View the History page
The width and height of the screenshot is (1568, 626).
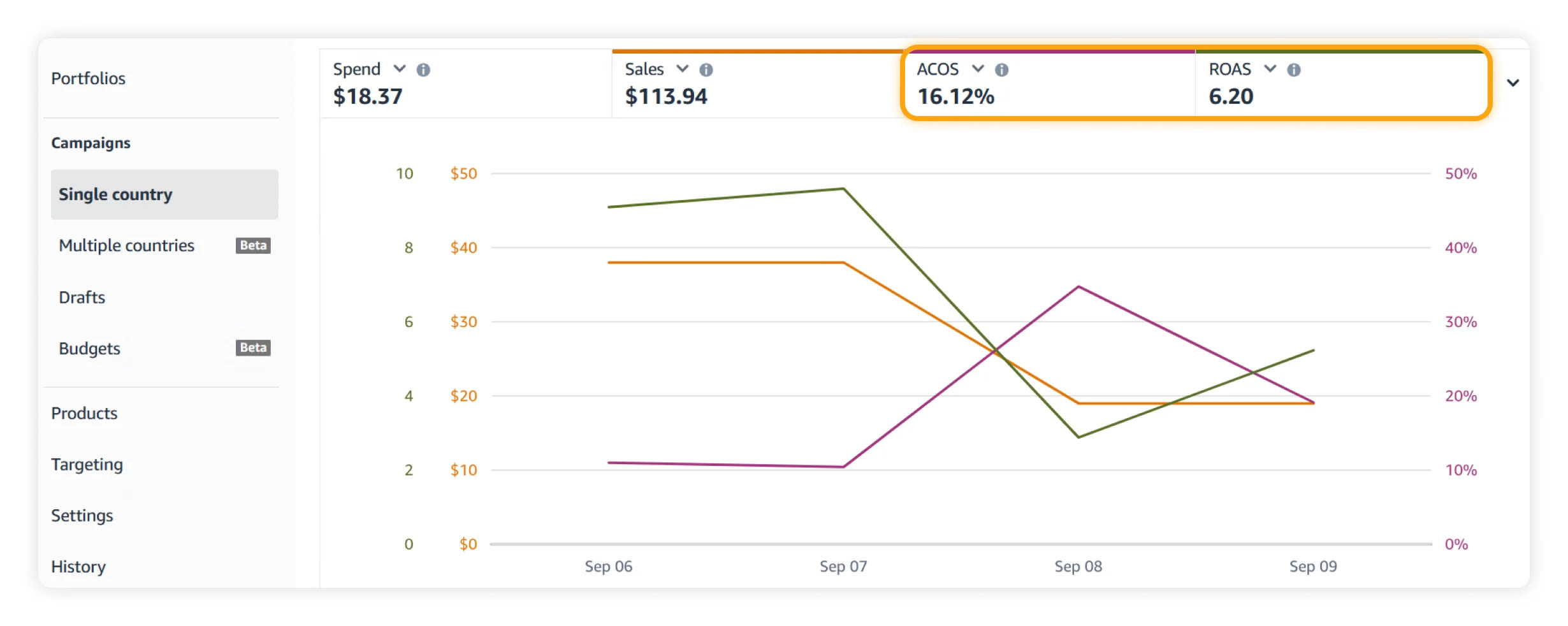coord(78,566)
